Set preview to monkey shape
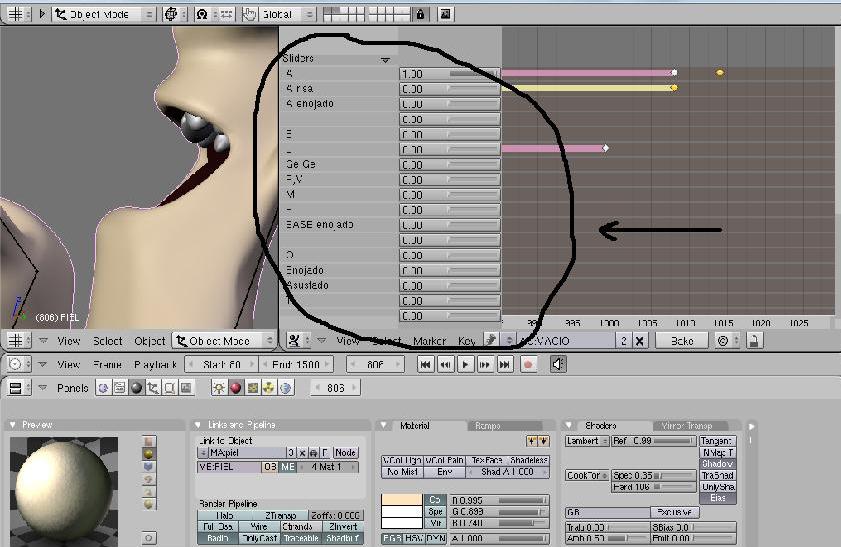This screenshot has height=547, width=841. point(149,479)
